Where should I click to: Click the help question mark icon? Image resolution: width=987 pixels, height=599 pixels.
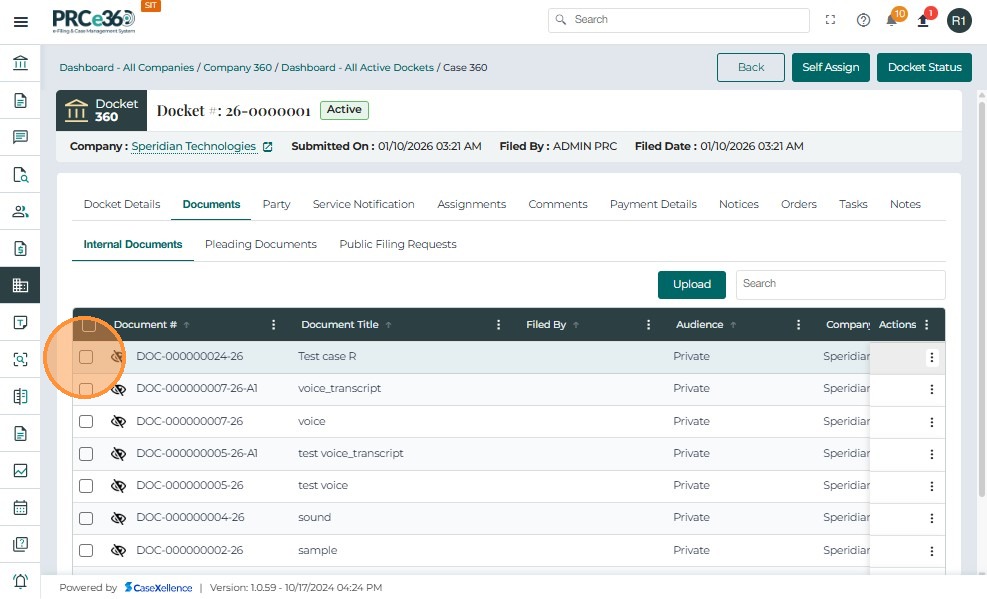pos(863,20)
